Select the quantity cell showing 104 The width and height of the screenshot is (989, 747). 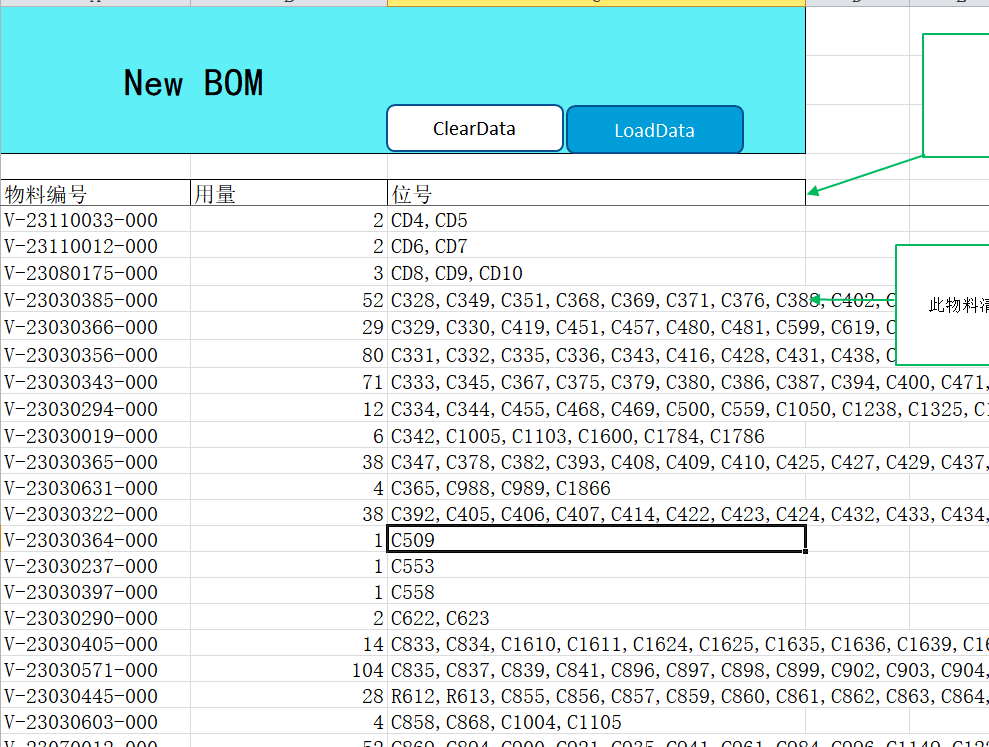pos(289,669)
